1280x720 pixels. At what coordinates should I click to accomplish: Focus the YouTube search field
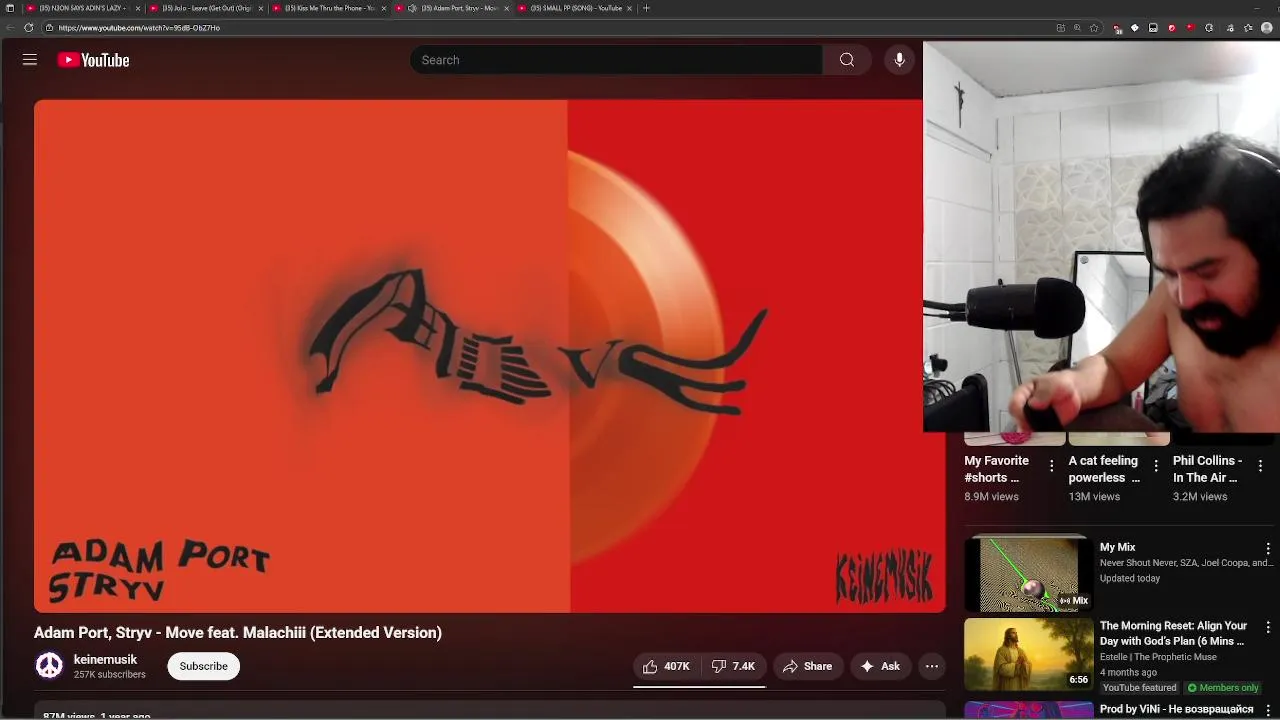[616, 60]
